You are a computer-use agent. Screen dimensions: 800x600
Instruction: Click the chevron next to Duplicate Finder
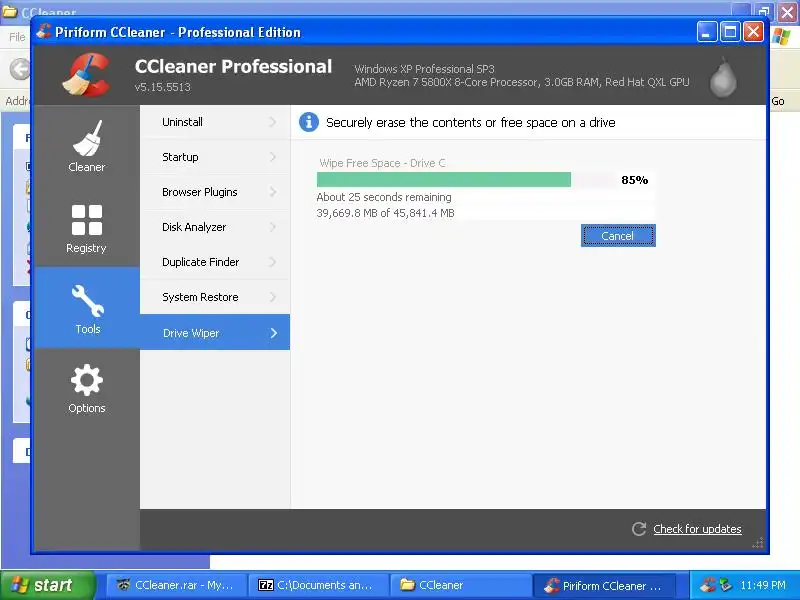273,262
